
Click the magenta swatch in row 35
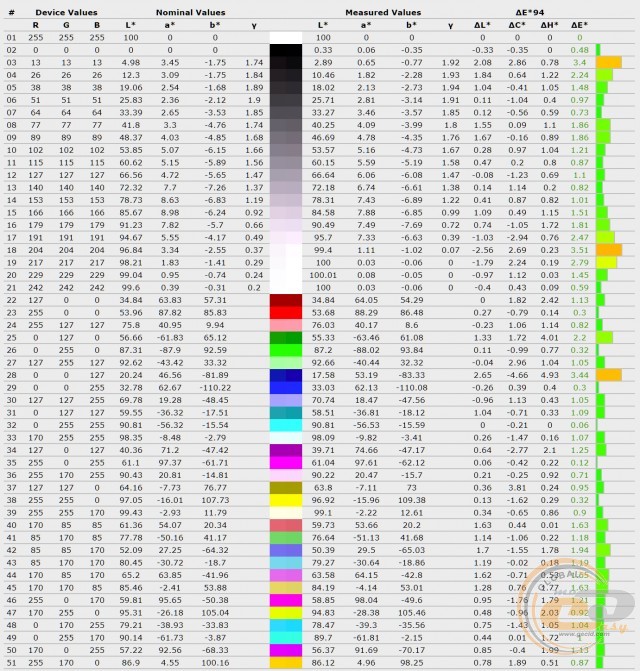coord(286,463)
